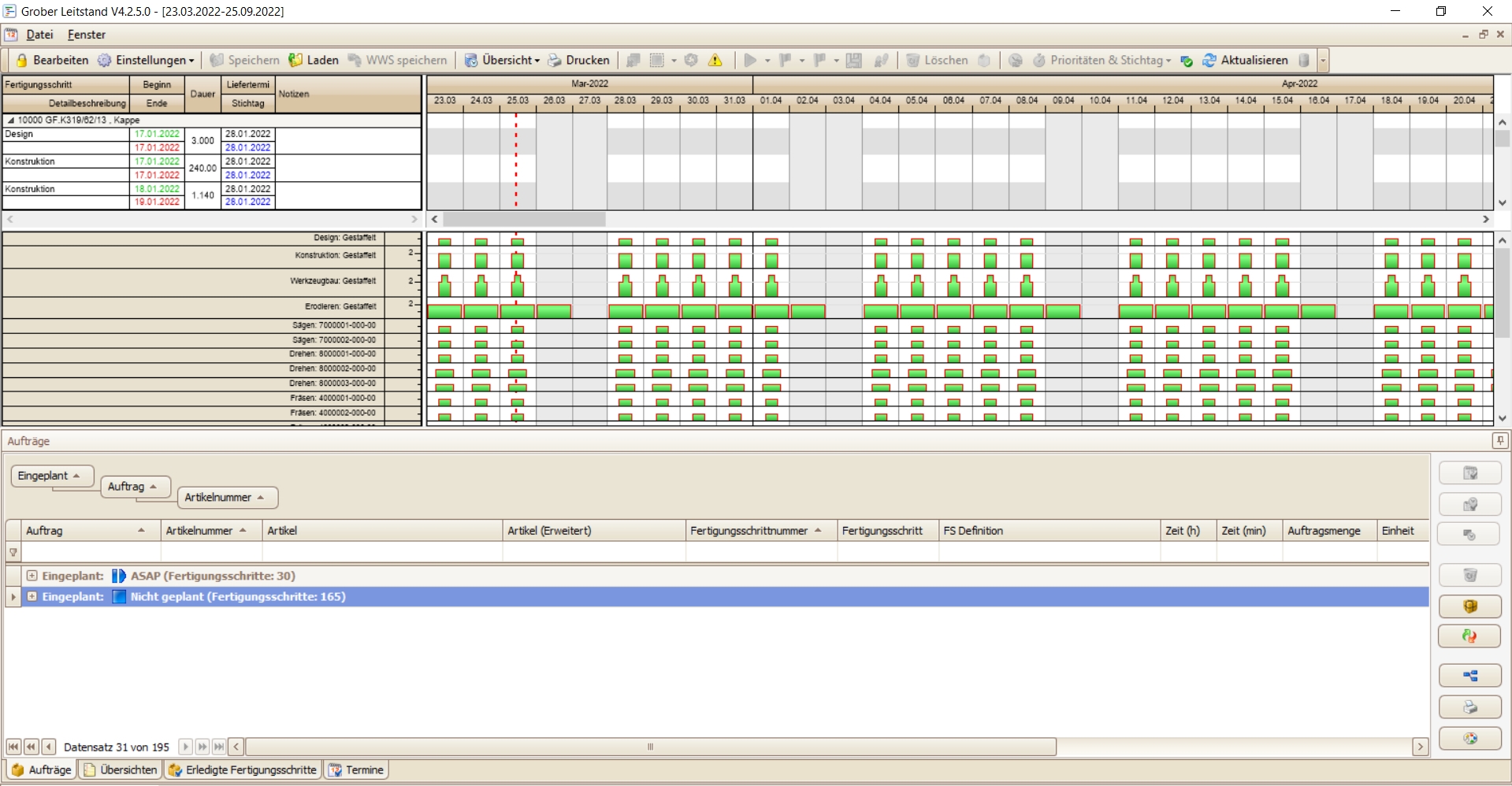Open the Datei menu
This screenshot has height=786, width=1512.
(39, 35)
